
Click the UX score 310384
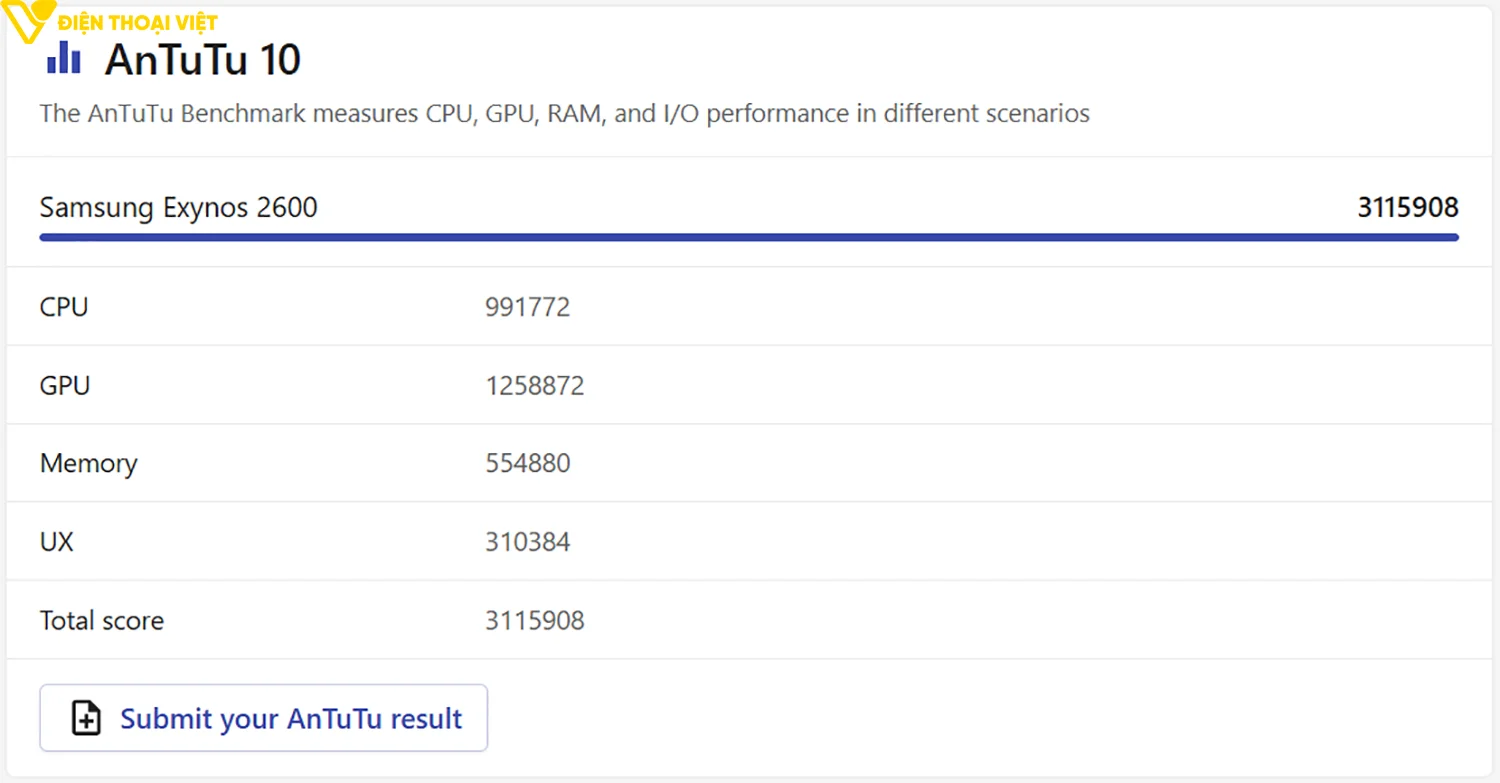click(x=527, y=542)
